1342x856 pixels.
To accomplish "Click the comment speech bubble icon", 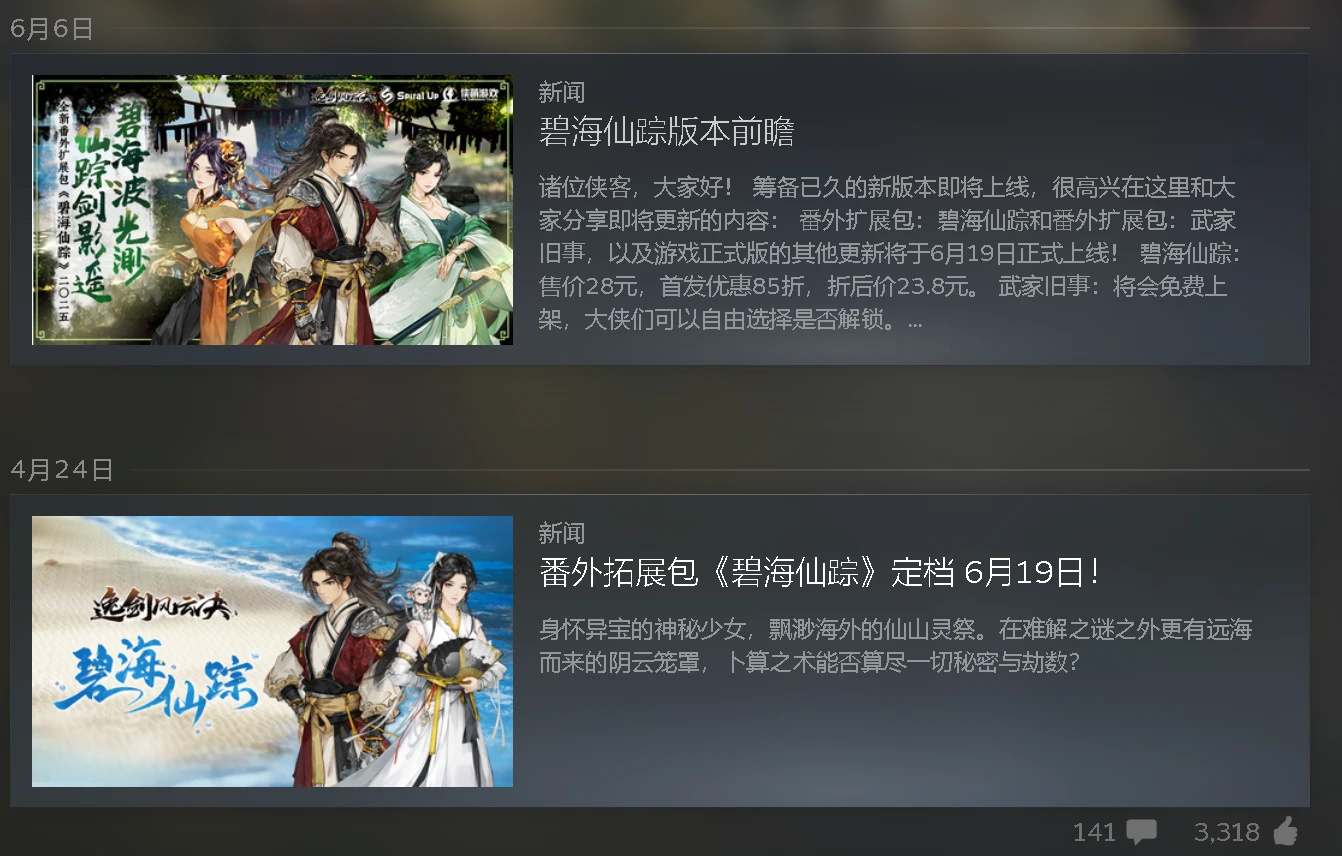I will click(x=1141, y=832).
